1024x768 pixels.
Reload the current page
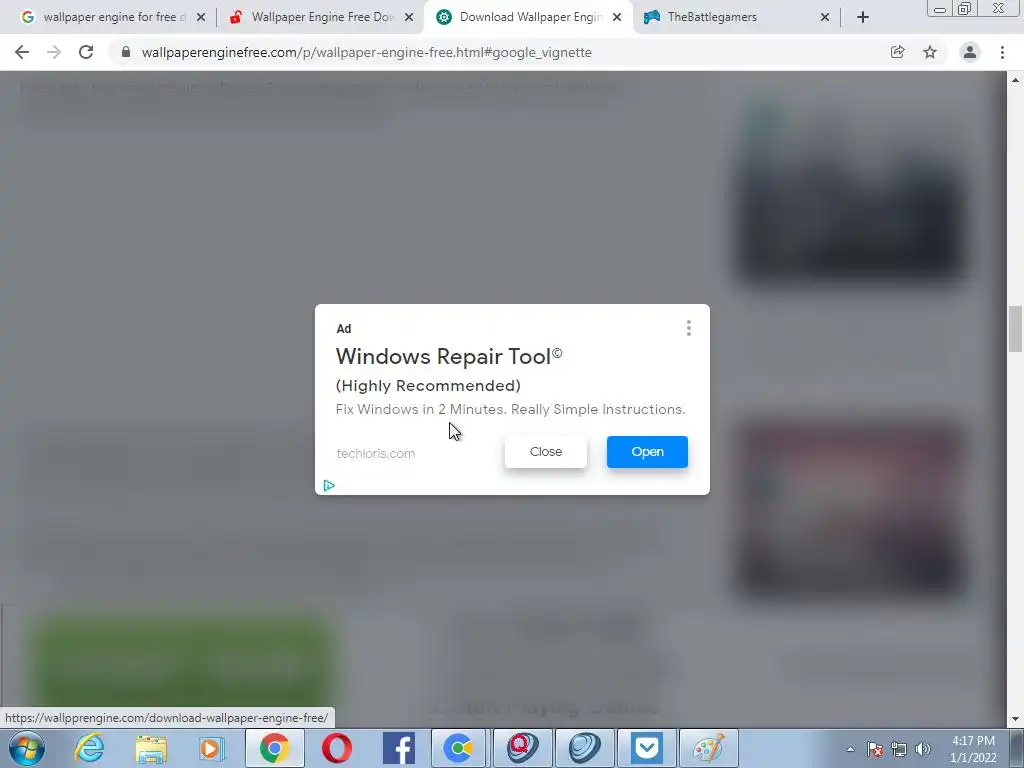pos(86,52)
